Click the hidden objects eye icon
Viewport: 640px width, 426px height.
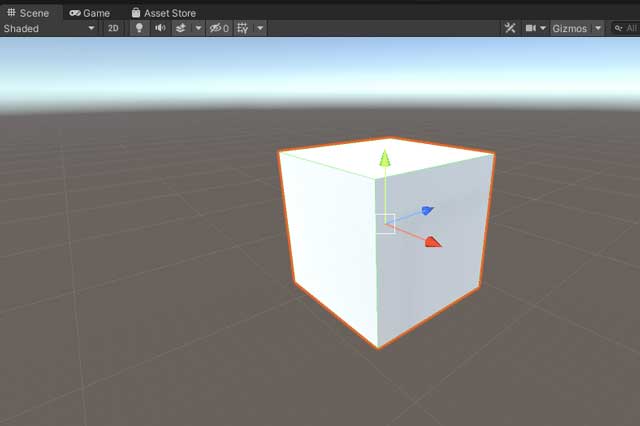pos(218,28)
